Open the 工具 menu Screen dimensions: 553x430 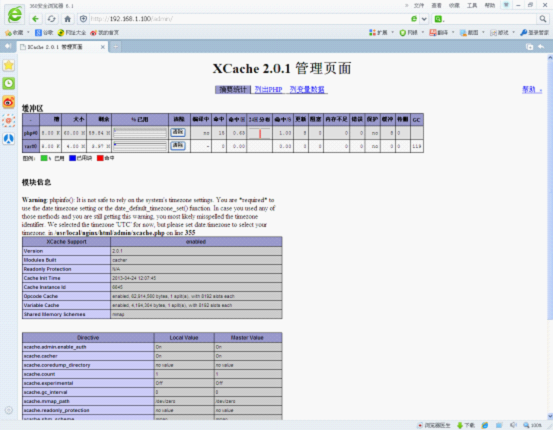[472, 5]
